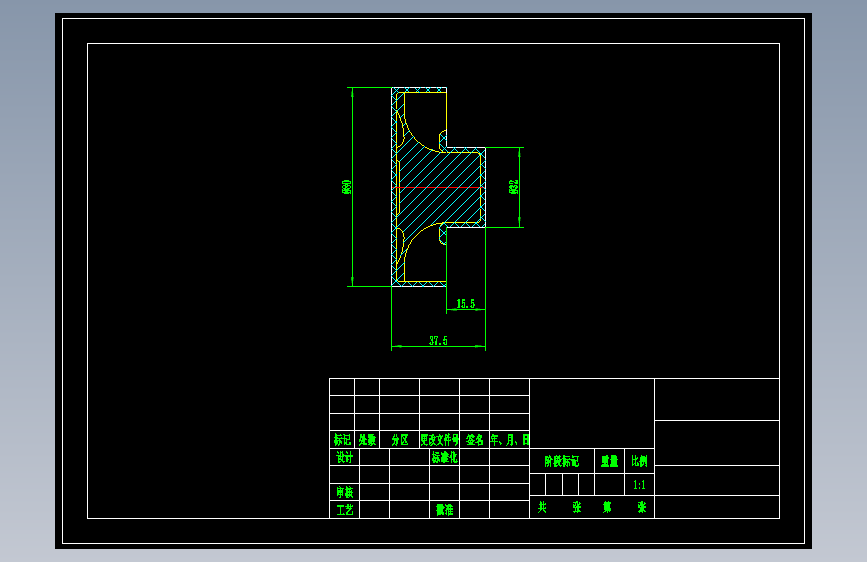Click the 年、月、日 header cell
This screenshot has width=867, height=562.
coord(510,440)
